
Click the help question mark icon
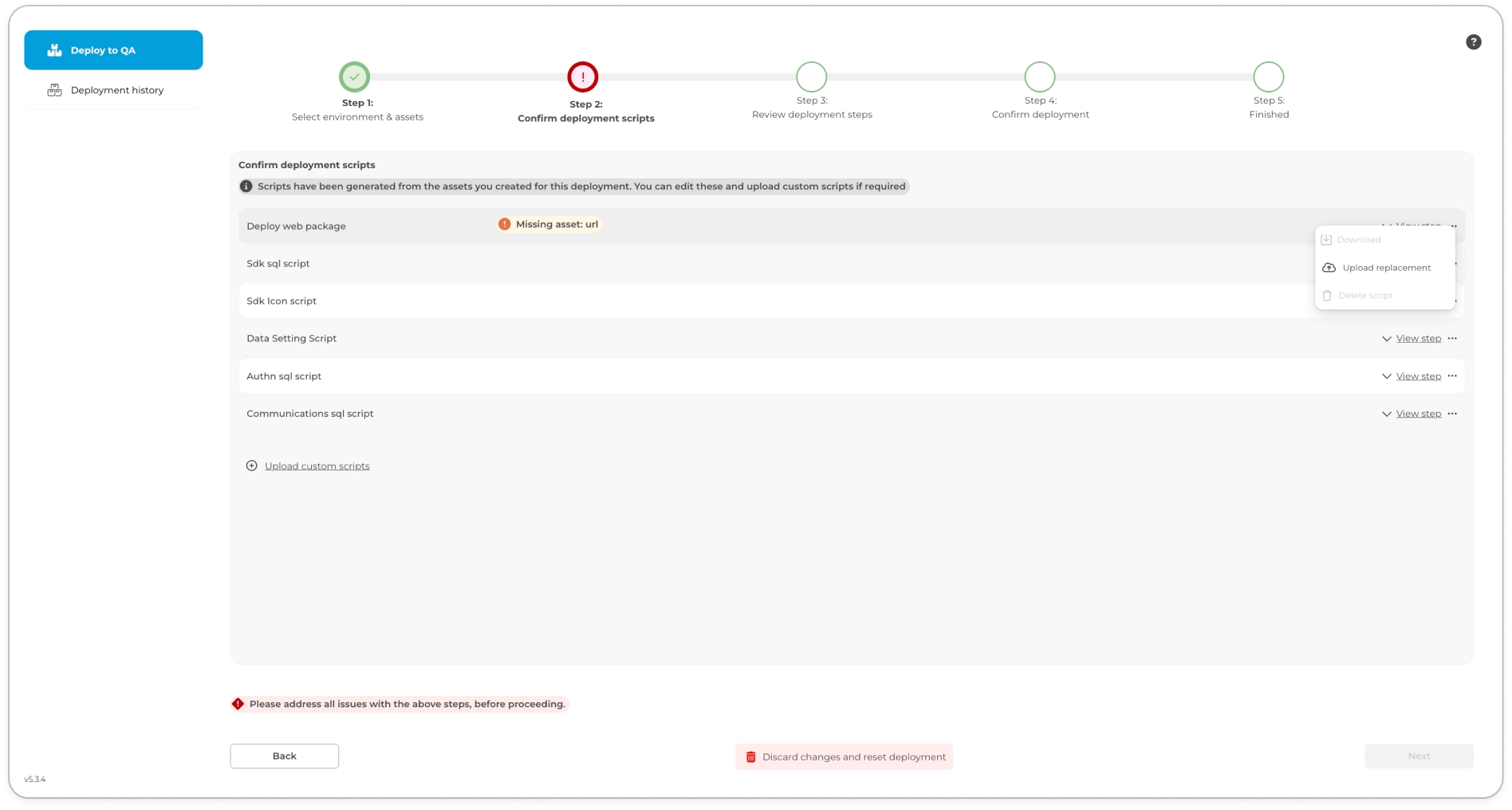click(x=1473, y=42)
